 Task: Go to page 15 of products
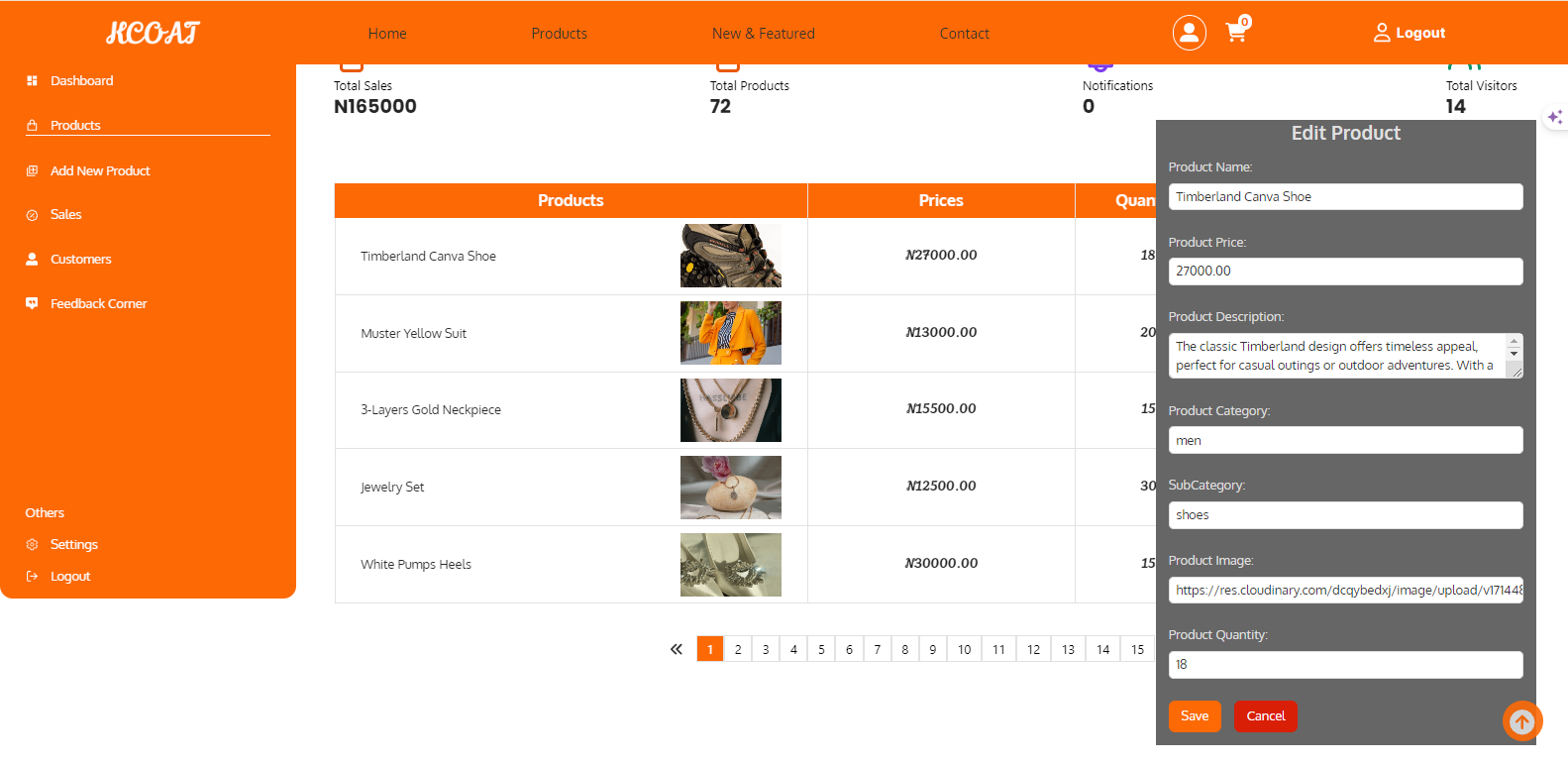pos(1137,649)
